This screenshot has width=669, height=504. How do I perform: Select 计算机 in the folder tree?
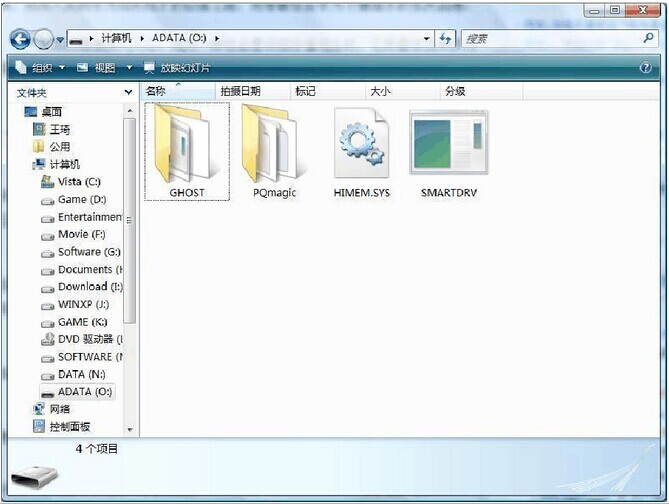coord(65,164)
